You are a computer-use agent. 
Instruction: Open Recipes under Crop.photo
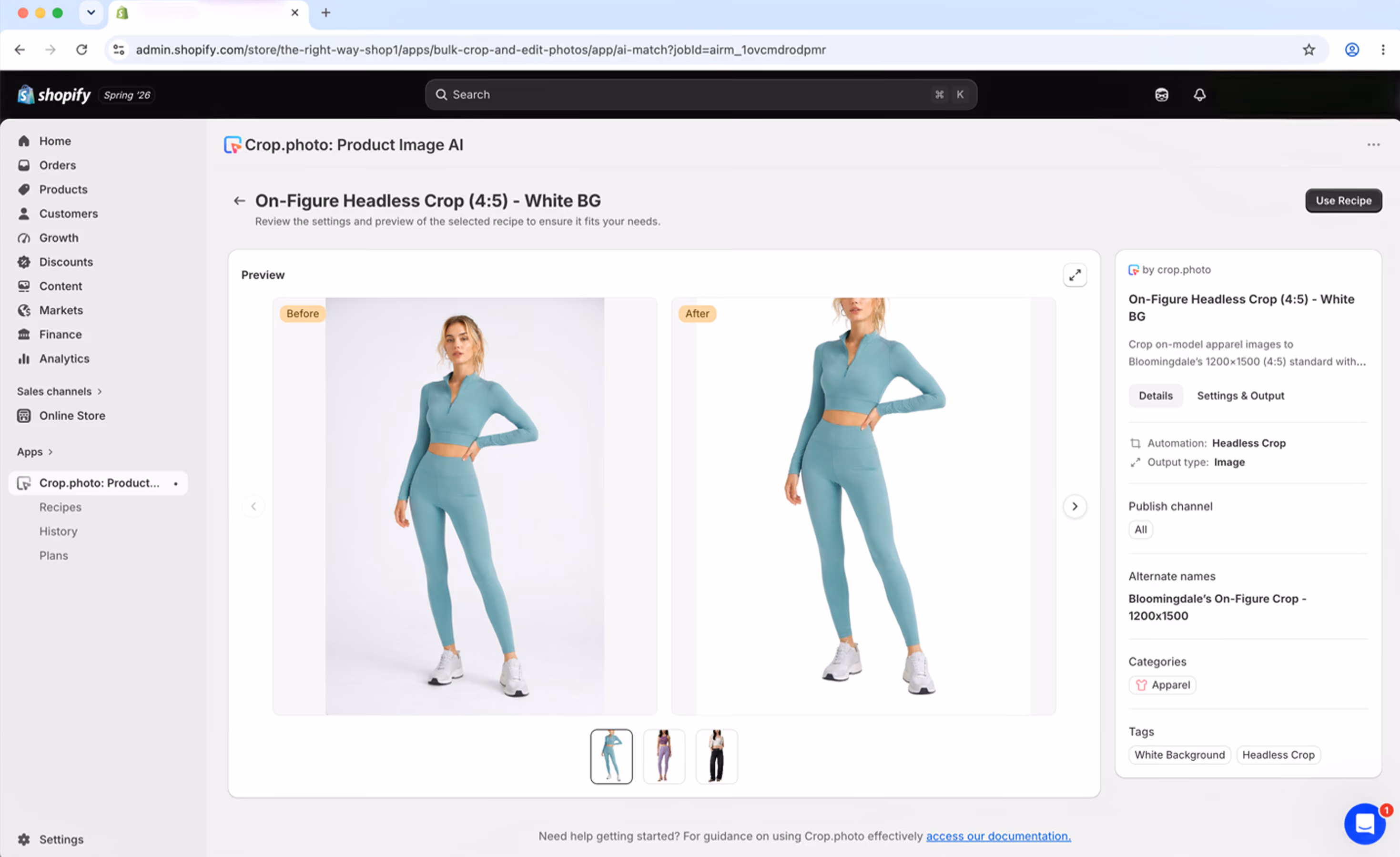point(60,507)
